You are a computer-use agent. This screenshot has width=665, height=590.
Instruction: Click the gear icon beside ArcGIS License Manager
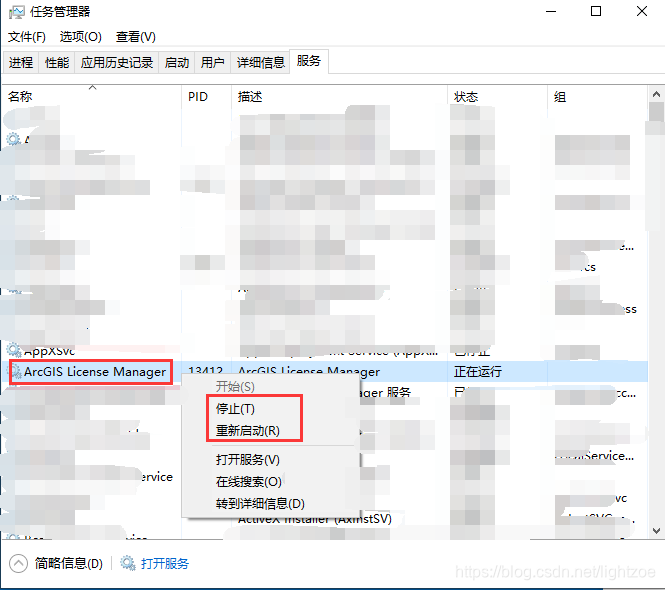tap(16, 371)
